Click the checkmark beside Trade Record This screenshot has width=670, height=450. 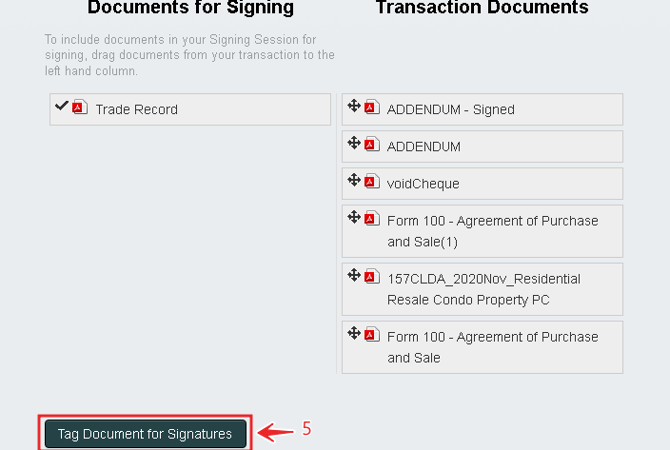point(62,106)
